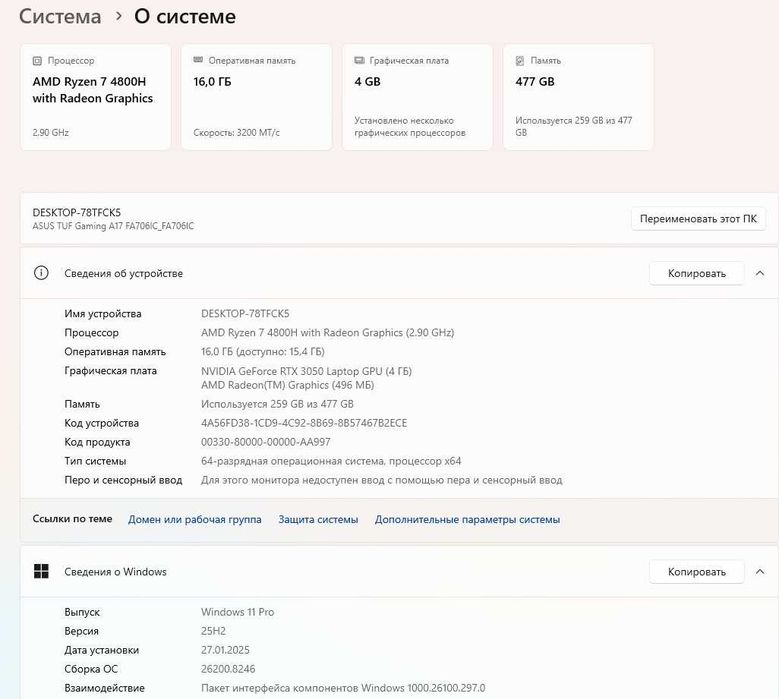Copy Windows details with Копировать button
This screenshot has width=779, height=699.
[697, 572]
